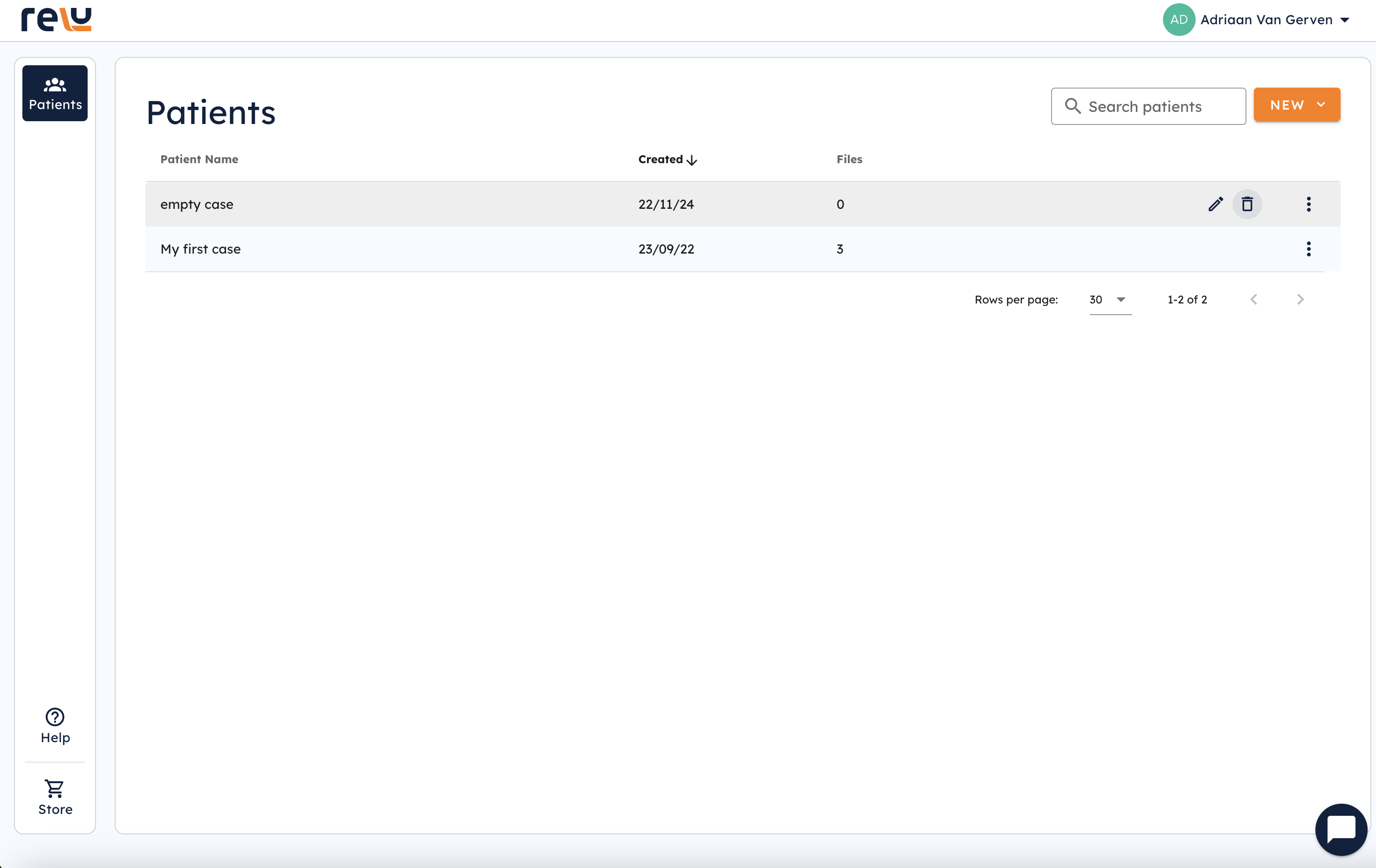The height and width of the screenshot is (868, 1376).
Task: Go to next page arrow
Action: pos(1300,299)
